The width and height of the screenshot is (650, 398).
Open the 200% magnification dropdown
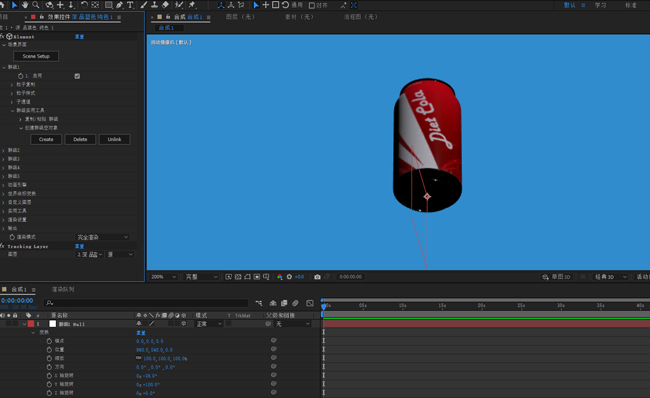pyautogui.click(x=163, y=277)
